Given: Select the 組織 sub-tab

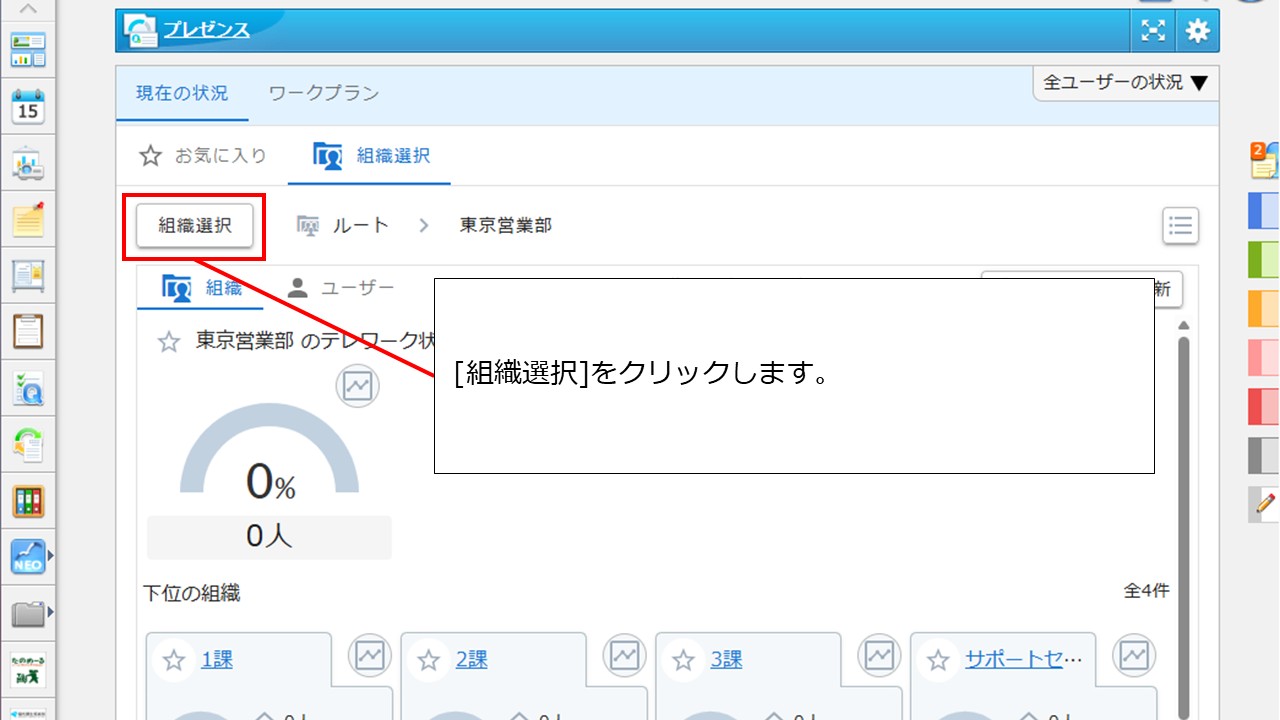Looking at the screenshot, I should point(203,288).
